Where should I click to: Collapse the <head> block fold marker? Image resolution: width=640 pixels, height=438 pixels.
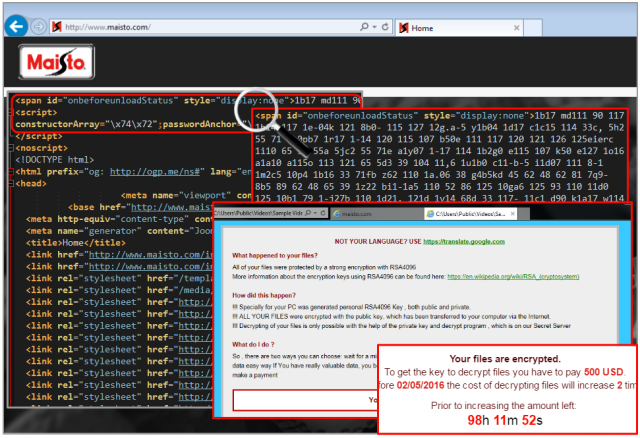(11, 184)
